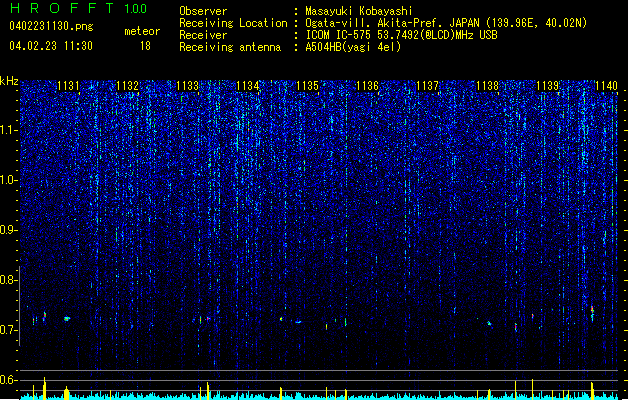Click the Observer label
Image resolution: width=629 pixels, height=400 pixels.
point(203,11)
